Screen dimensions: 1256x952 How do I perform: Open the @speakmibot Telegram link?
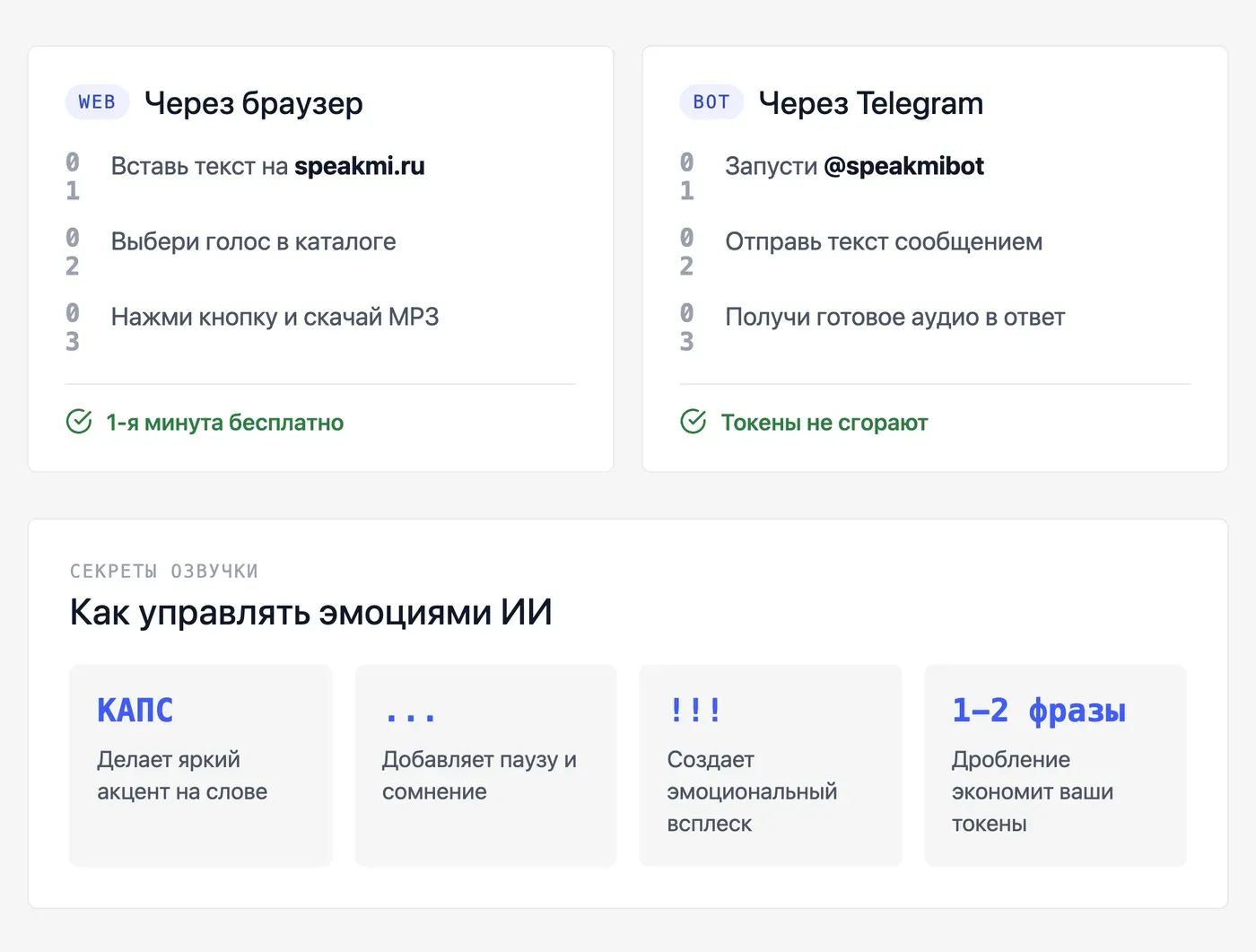903,166
